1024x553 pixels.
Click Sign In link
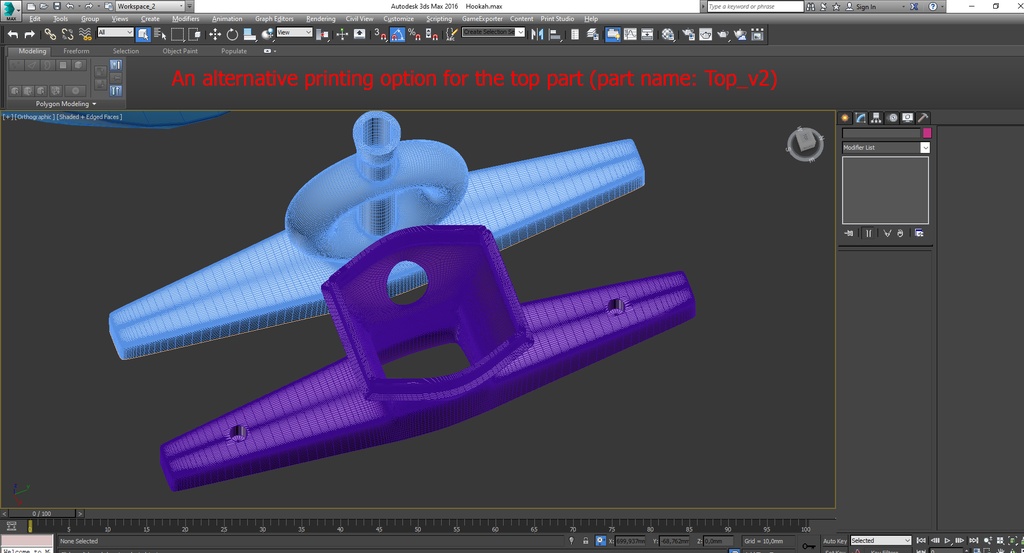coord(866,7)
